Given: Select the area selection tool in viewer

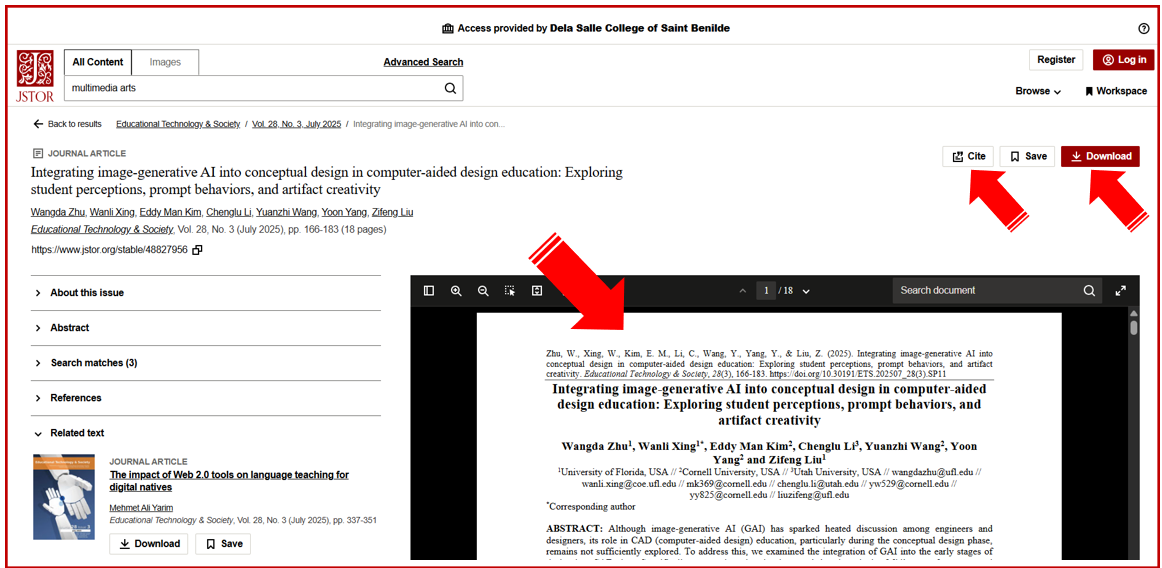Looking at the screenshot, I should pyautogui.click(x=510, y=291).
